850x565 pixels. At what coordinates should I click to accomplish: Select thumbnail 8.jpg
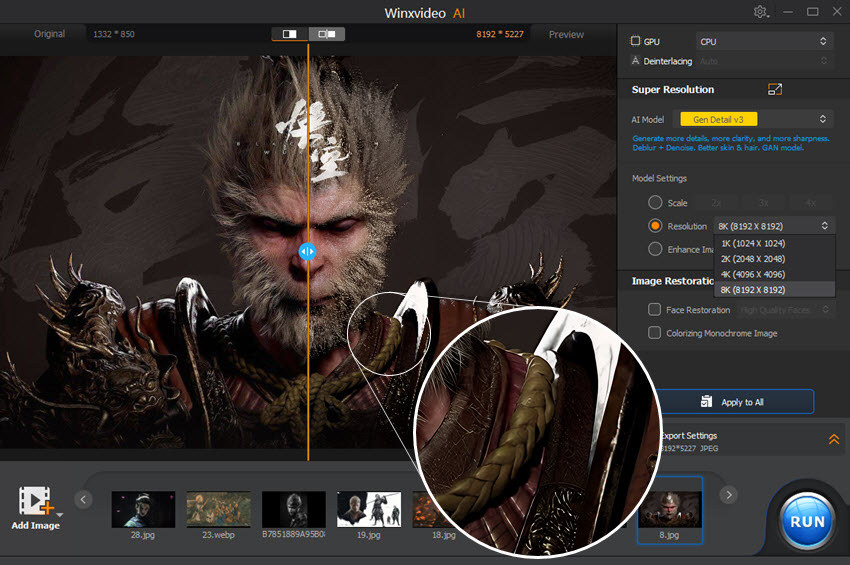click(x=669, y=509)
